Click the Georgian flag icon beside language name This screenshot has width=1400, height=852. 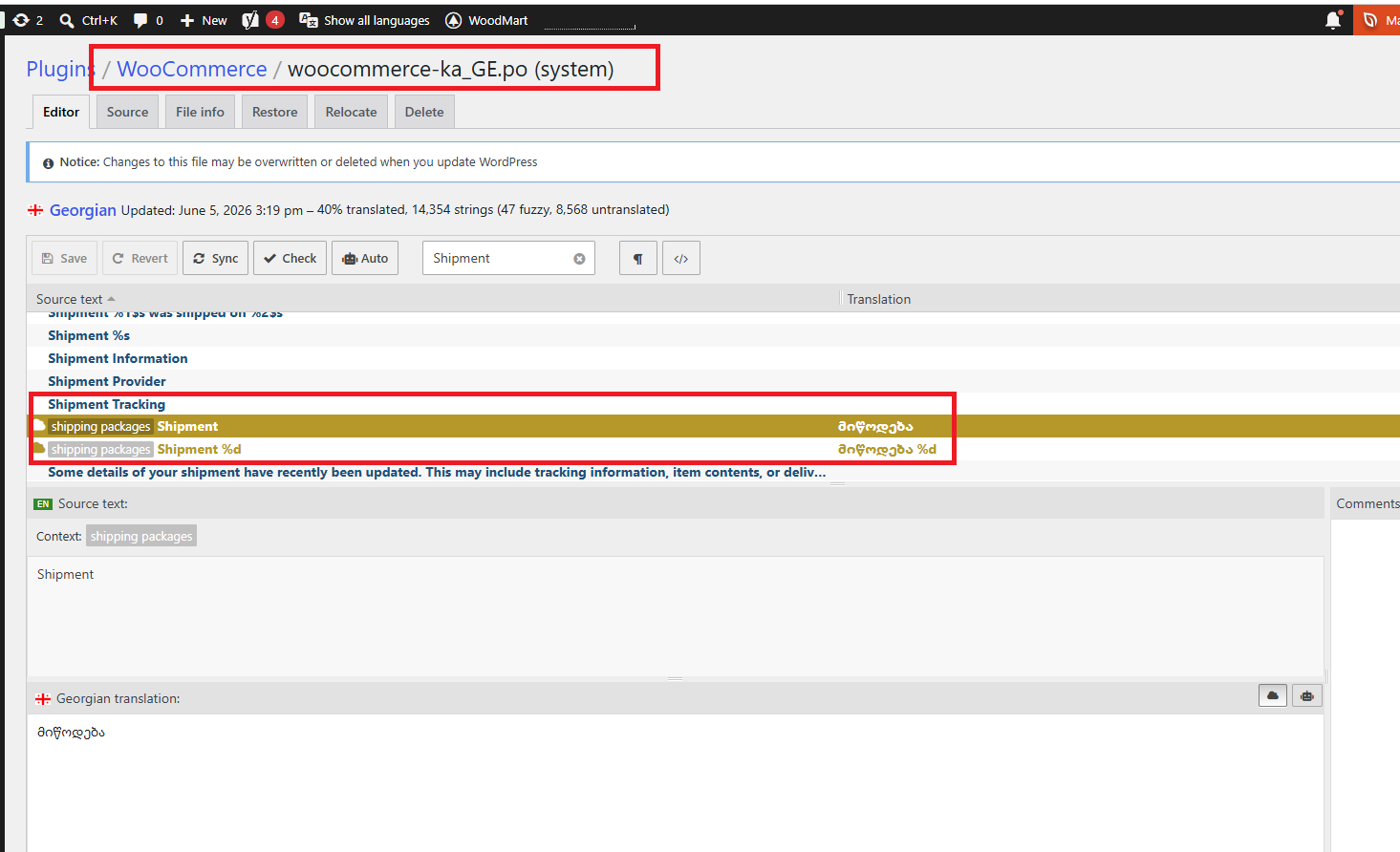click(x=35, y=210)
